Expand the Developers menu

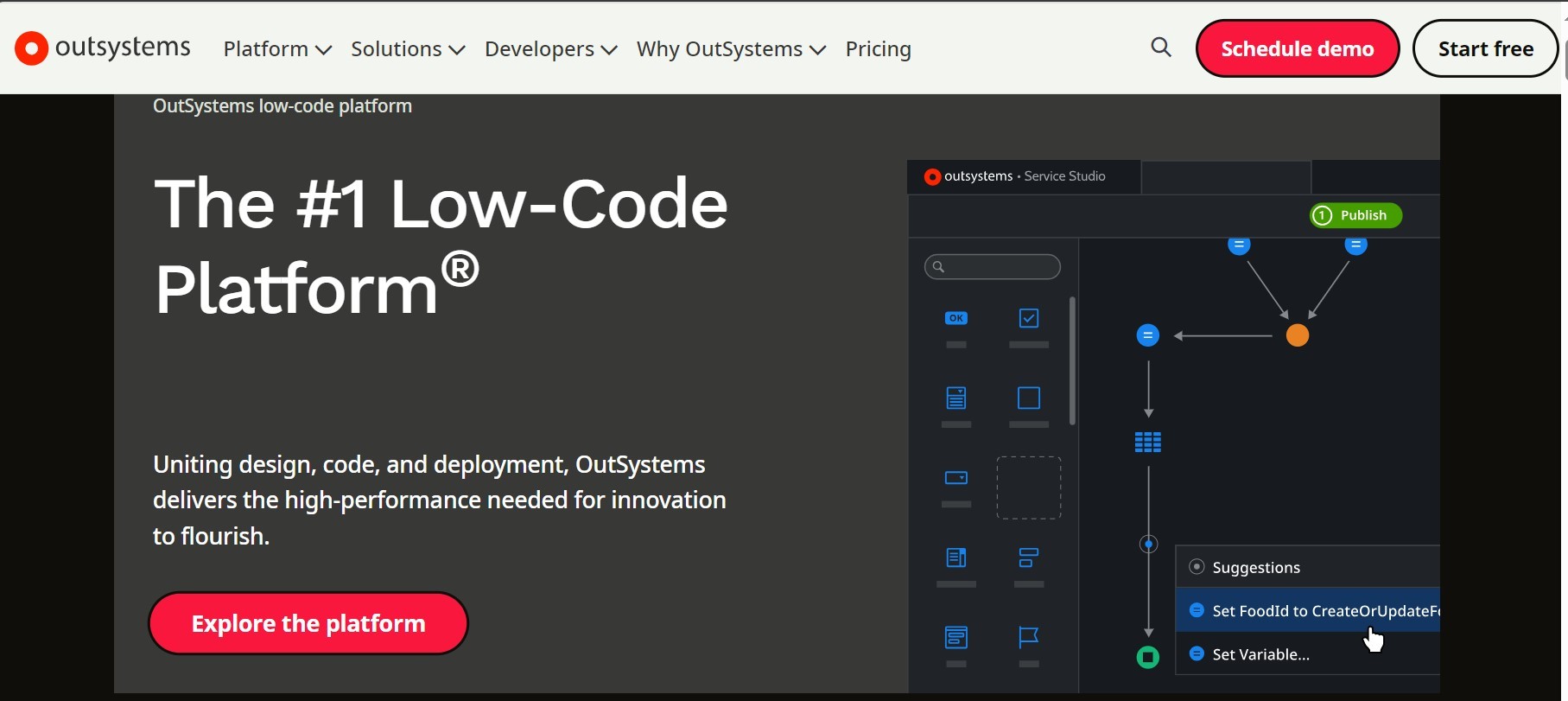tap(551, 49)
